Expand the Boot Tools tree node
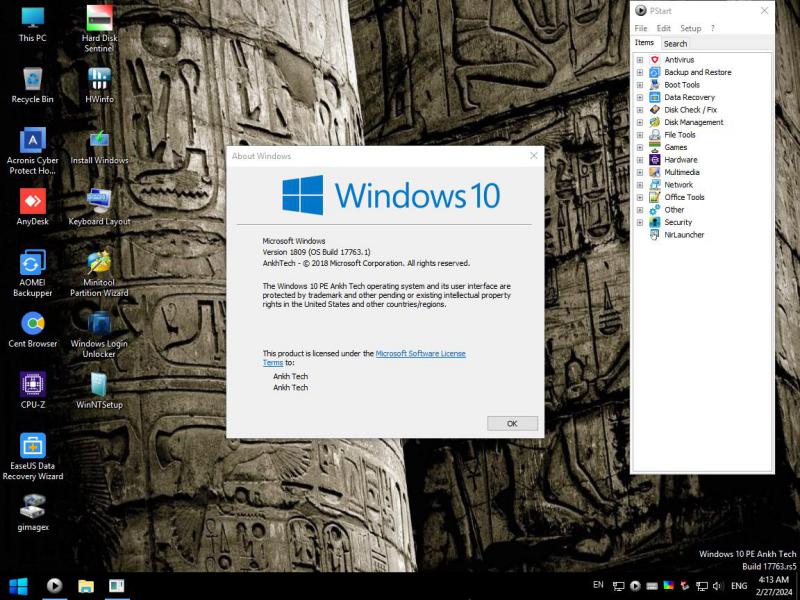The height and width of the screenshot is (600, 800). pyautogui.click(x=640, y=85)
